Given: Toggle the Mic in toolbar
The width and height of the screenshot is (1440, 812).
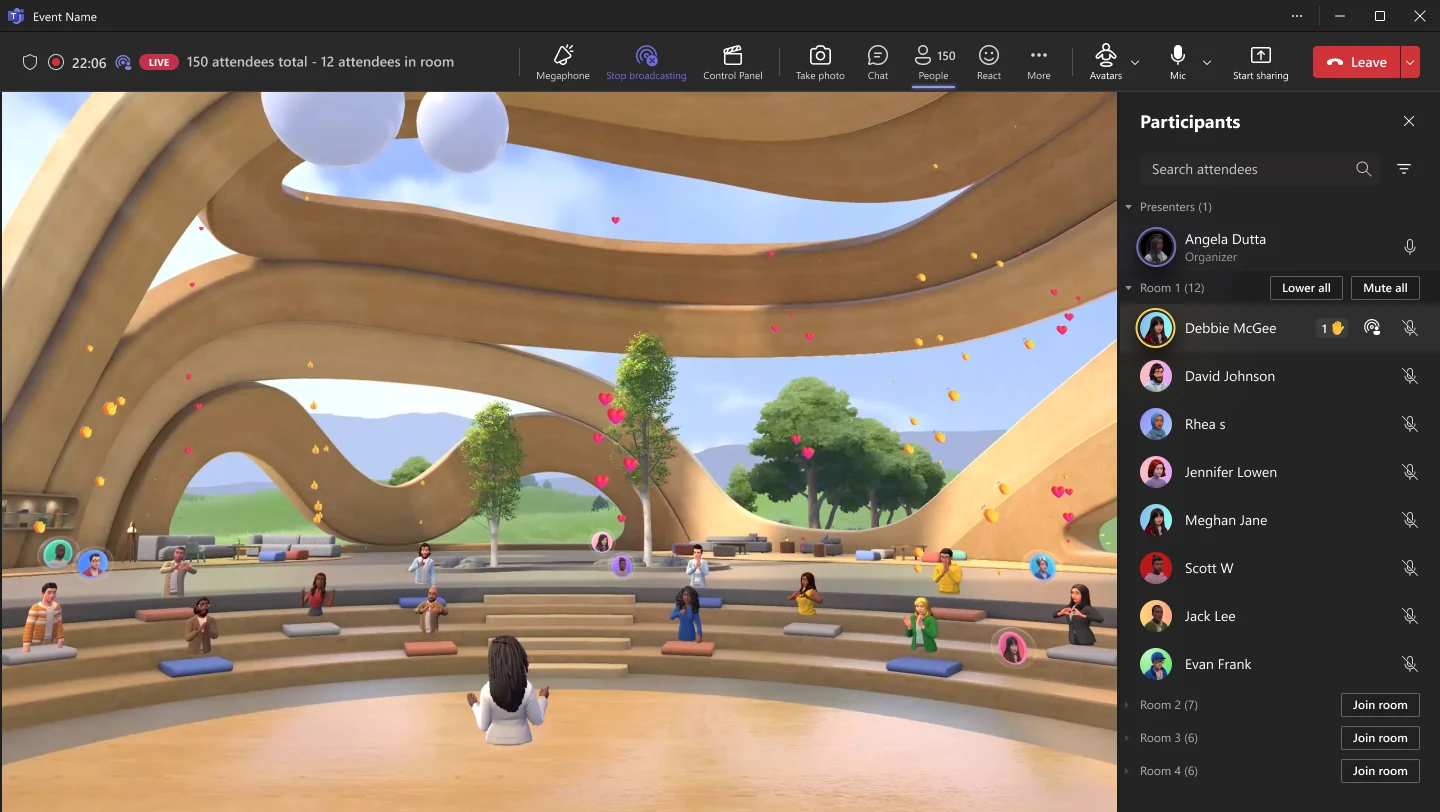Looking at the screenshot, I should click(1178, 62).
